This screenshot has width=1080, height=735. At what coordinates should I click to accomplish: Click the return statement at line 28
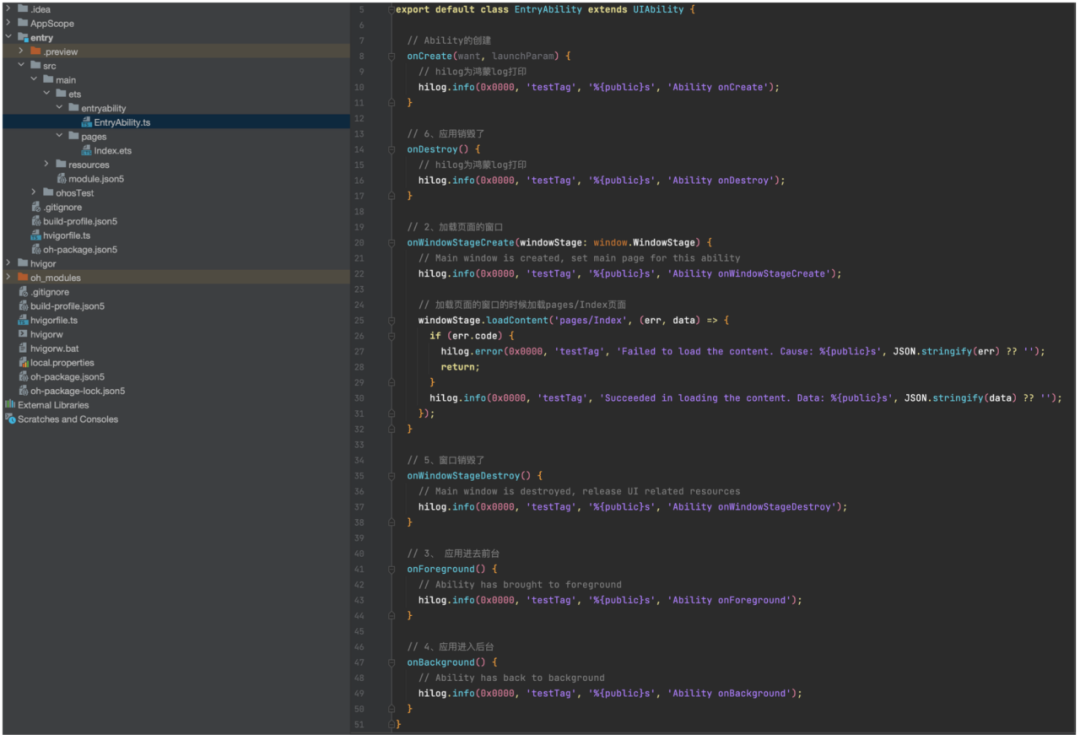pyautogui.click(x=460, y=367)
